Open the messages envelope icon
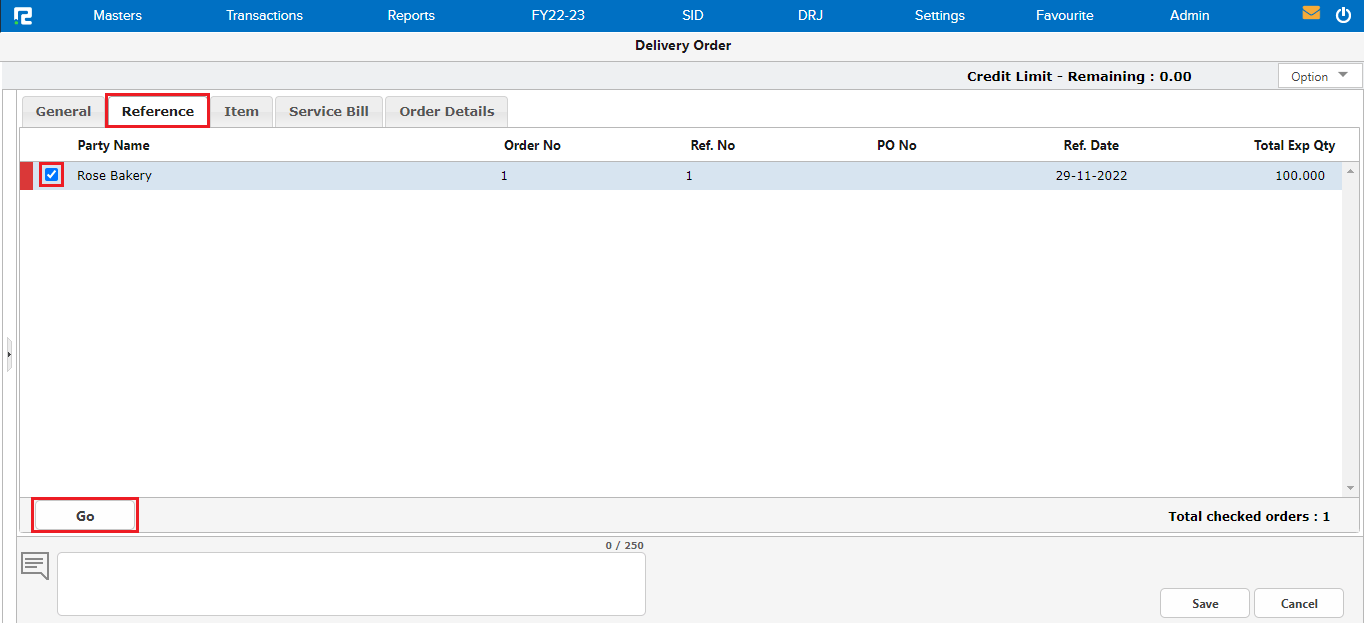The height and width of the screenshot is (623, 1364). coord(1310,14)
